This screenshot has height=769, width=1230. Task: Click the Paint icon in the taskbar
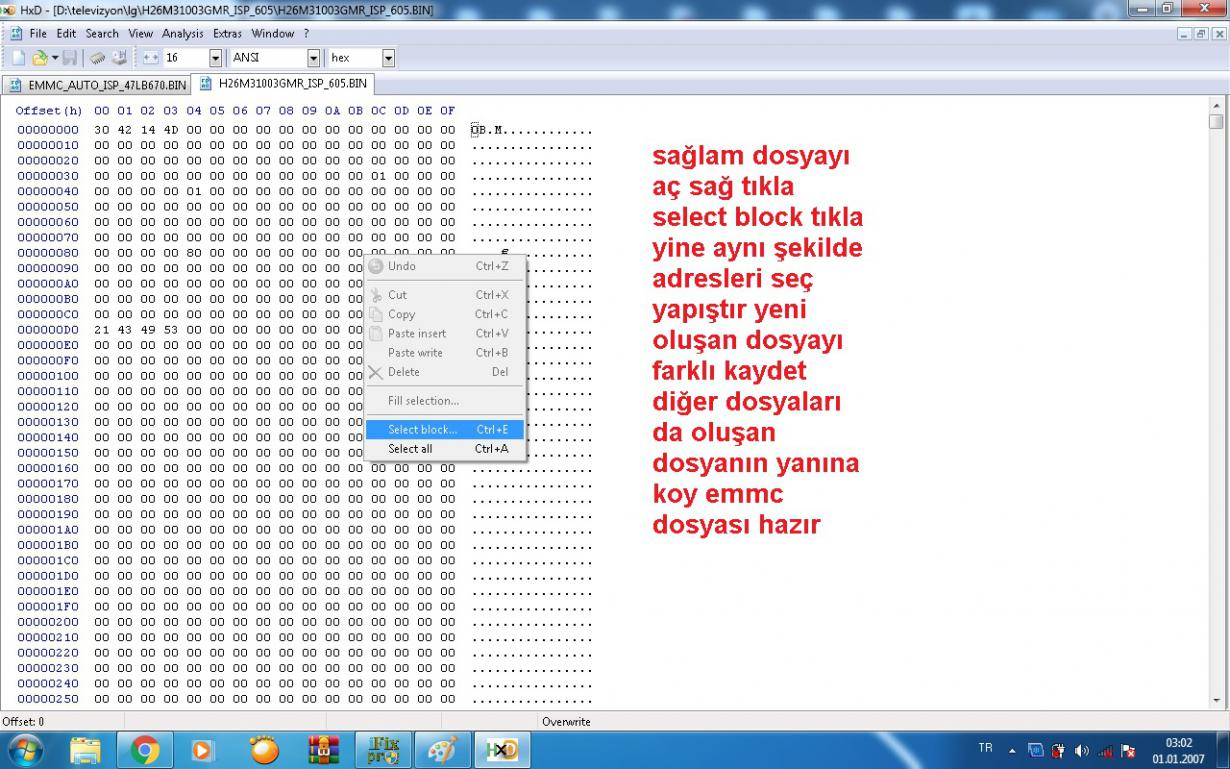tap(441, 750)
